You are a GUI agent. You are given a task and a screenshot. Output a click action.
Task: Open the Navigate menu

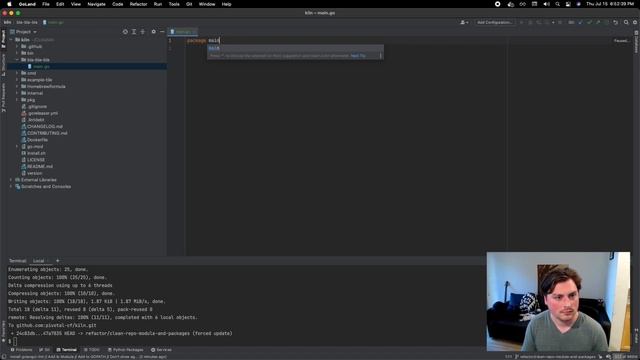pos(96,4)
